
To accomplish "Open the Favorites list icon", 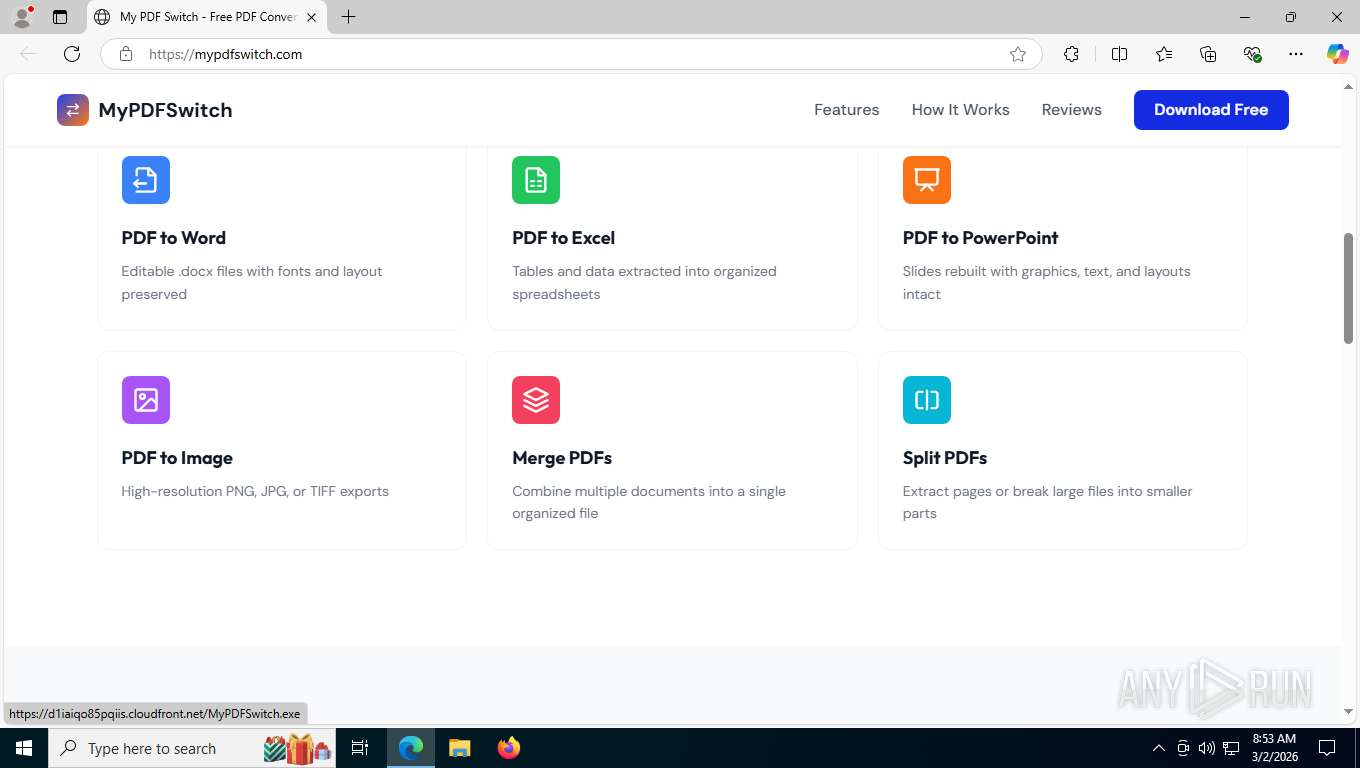I will point(1164,54).
